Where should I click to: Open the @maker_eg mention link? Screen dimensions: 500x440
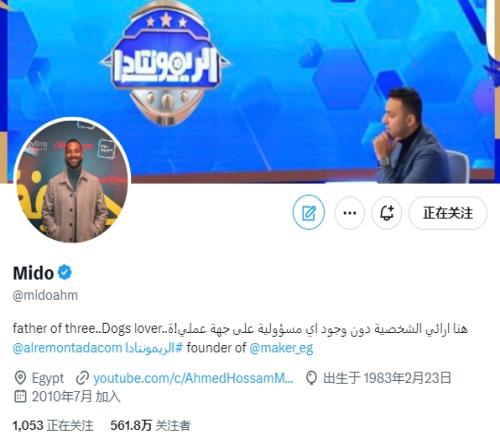coord(281,348)
